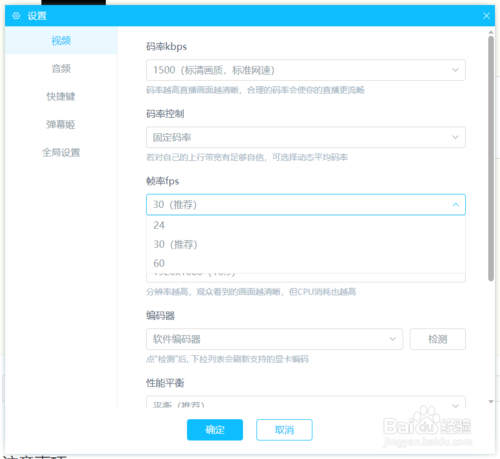Switch to the 音频 settings tab
Image resolution: width=500 pixels, height=459 pixels.
[x=61, y=69]
